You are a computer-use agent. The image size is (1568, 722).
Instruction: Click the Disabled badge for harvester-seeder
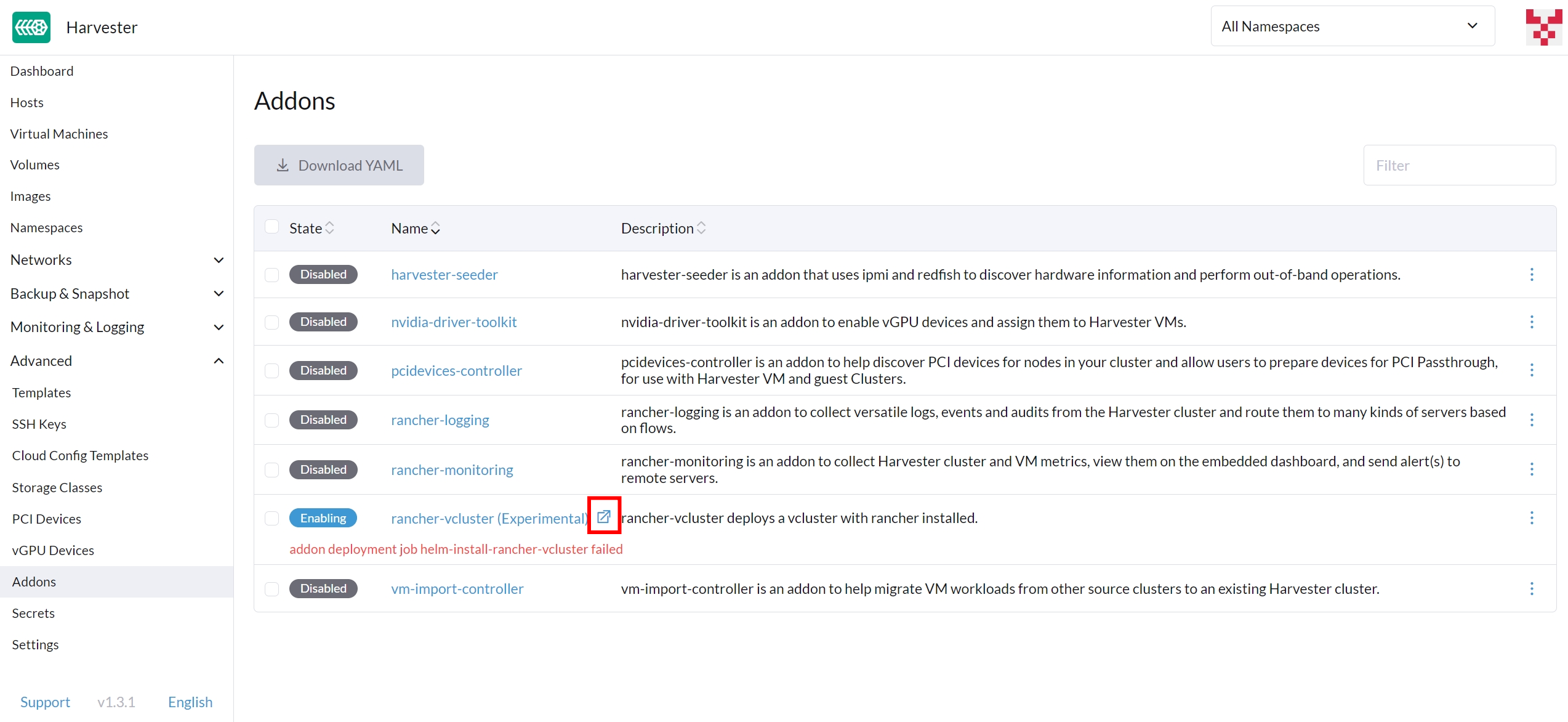323,274
